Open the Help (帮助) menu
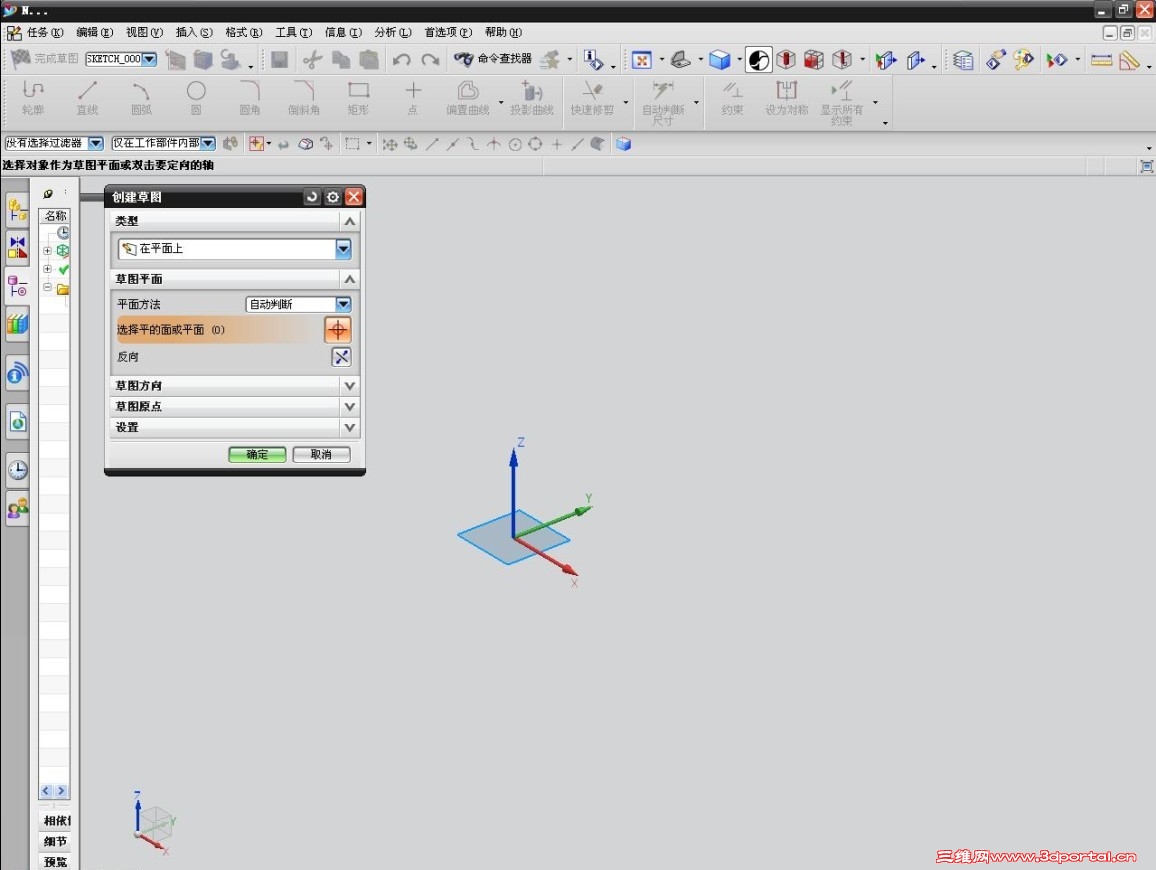1156x870 pixels. pyautogui.click(x=503, y=32)
